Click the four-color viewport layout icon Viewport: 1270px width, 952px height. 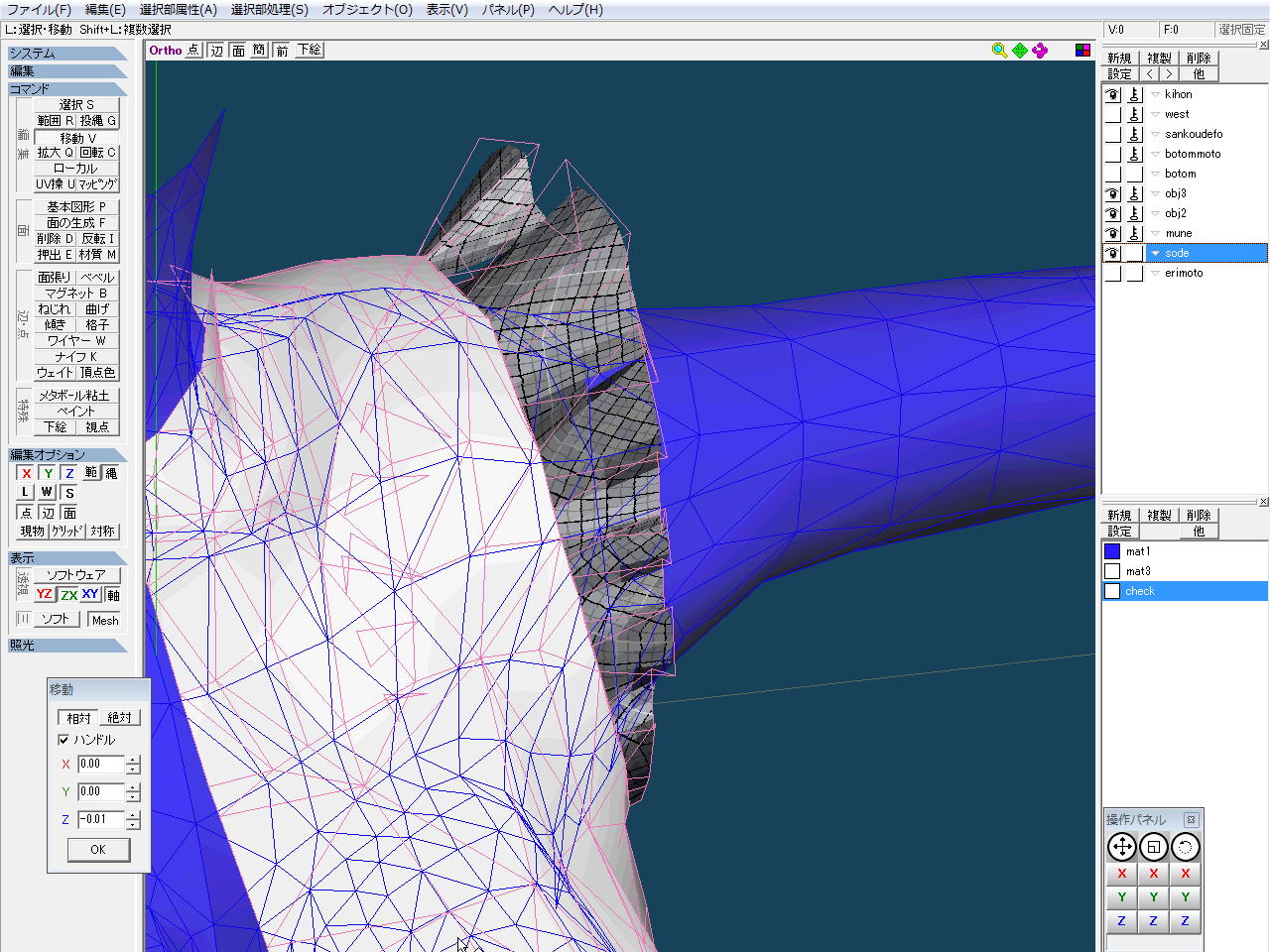click(x=1082, y=51)
